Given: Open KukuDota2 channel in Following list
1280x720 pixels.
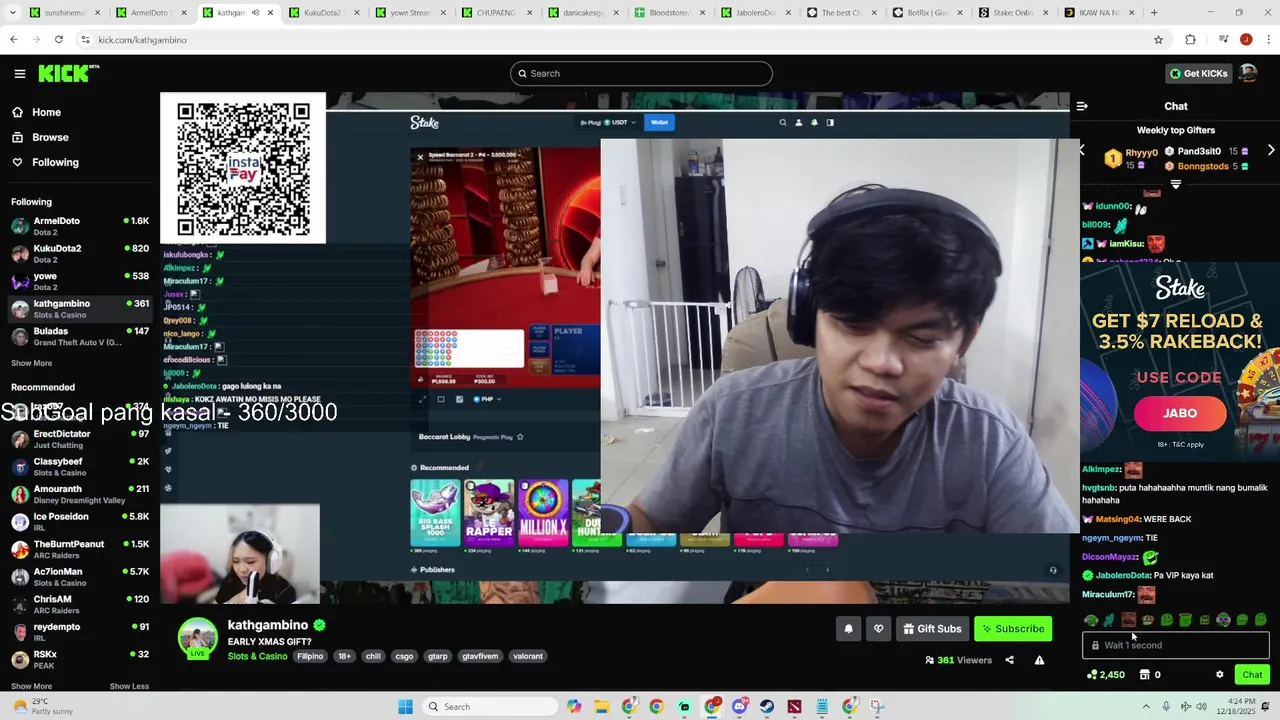Looking at the screenshot, I should [80, 254].
